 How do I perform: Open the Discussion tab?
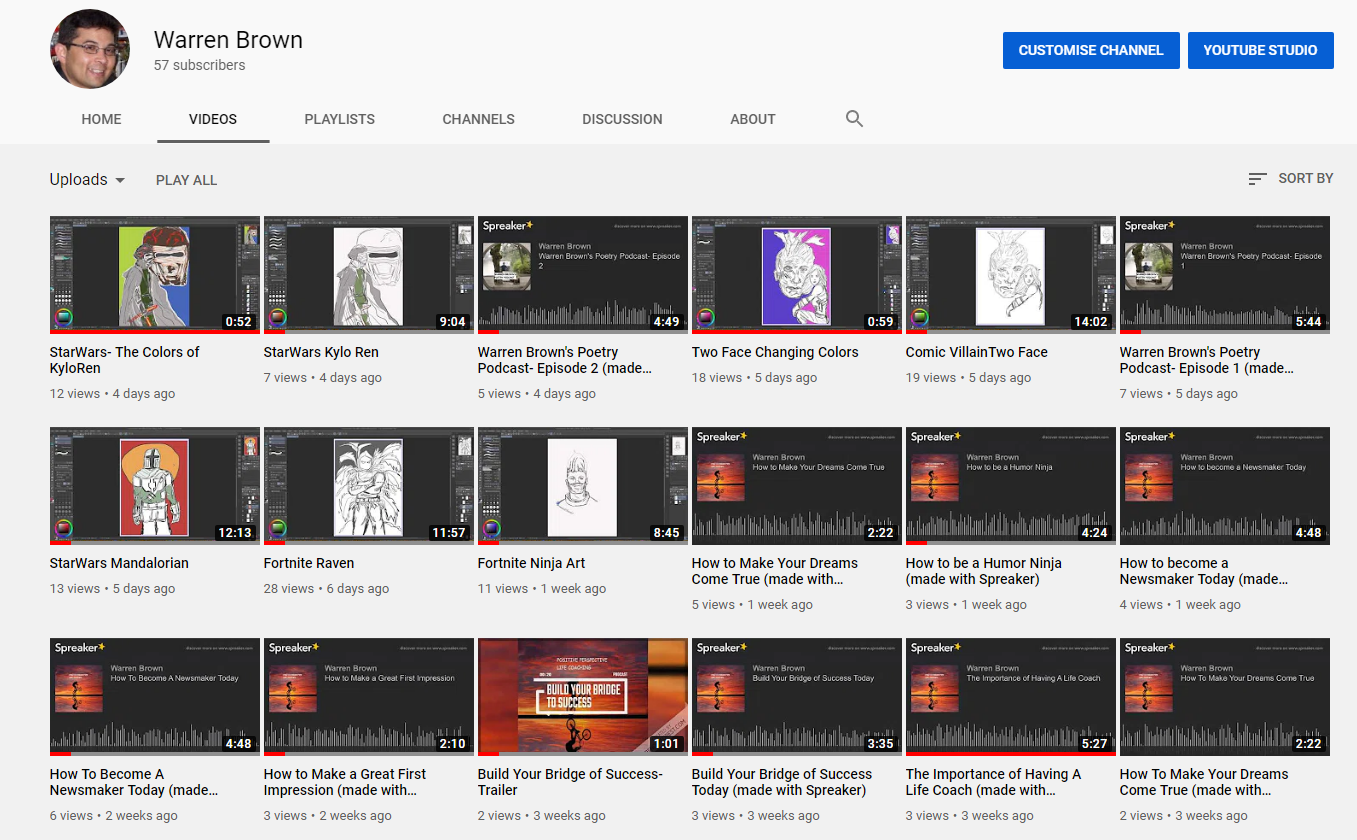click(622, 119)
